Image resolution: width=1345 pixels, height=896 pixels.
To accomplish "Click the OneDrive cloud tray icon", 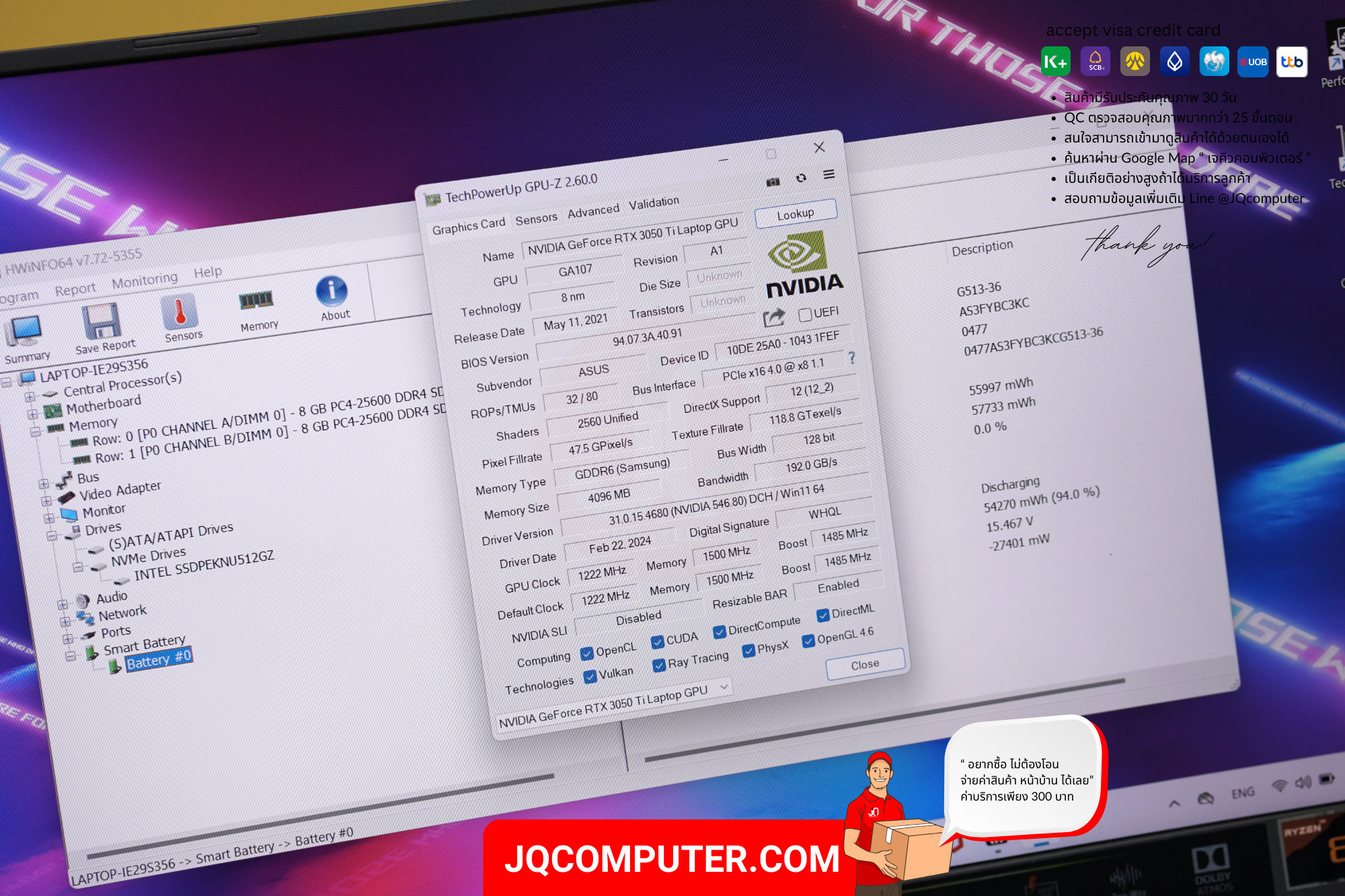I will 1206,798.
